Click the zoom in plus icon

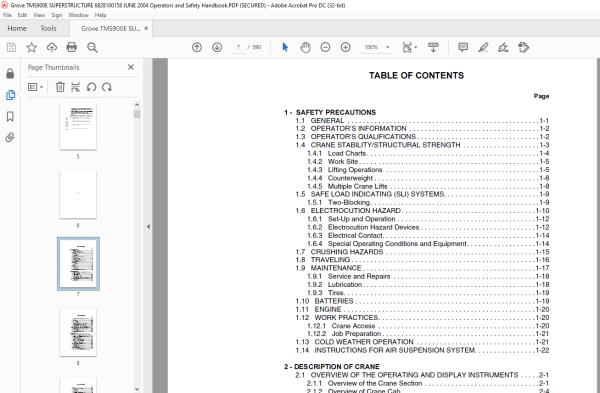(x=346, y=47)
